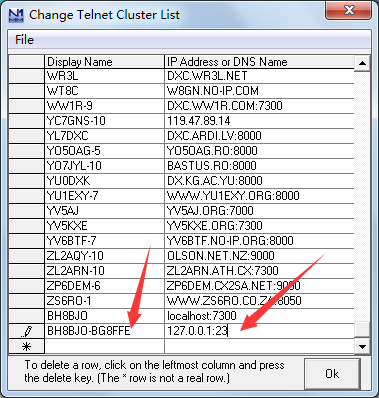Screen dimensions: 379x398
Task: Click the ZP6DEM-6 display name cell
Action: pos(104,286)
